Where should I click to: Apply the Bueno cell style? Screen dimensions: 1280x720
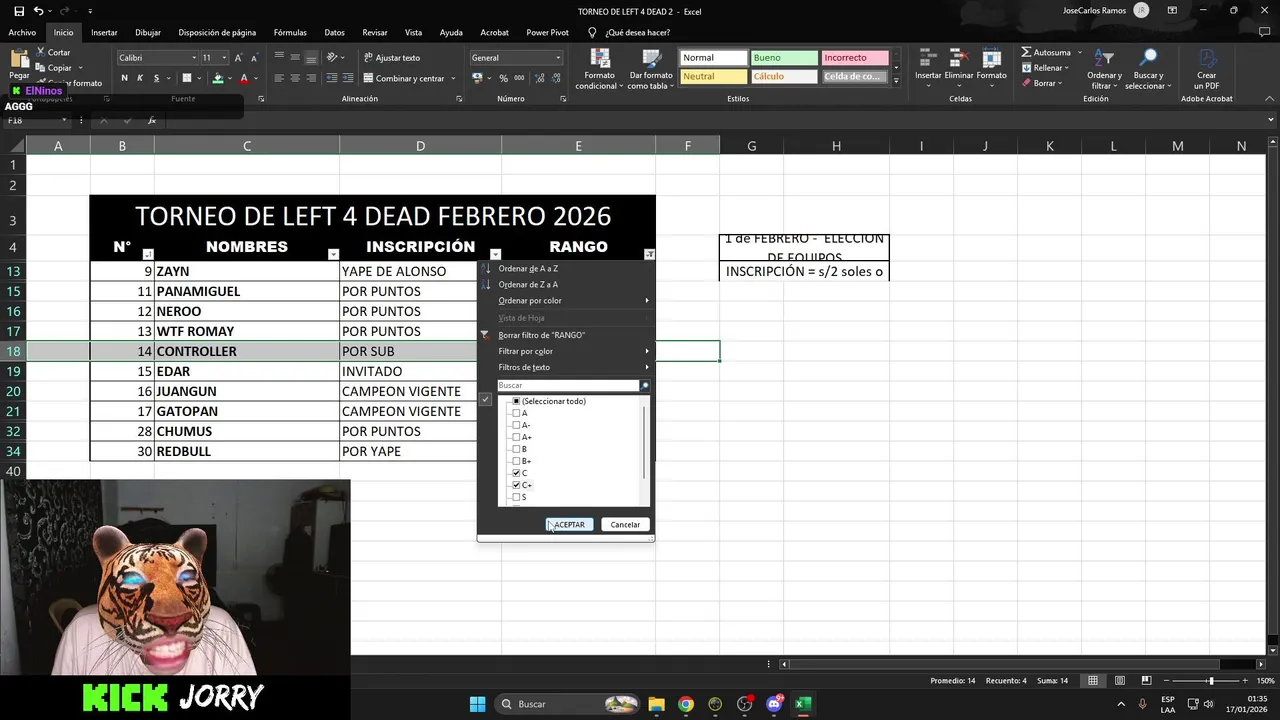tap(783, 58)
